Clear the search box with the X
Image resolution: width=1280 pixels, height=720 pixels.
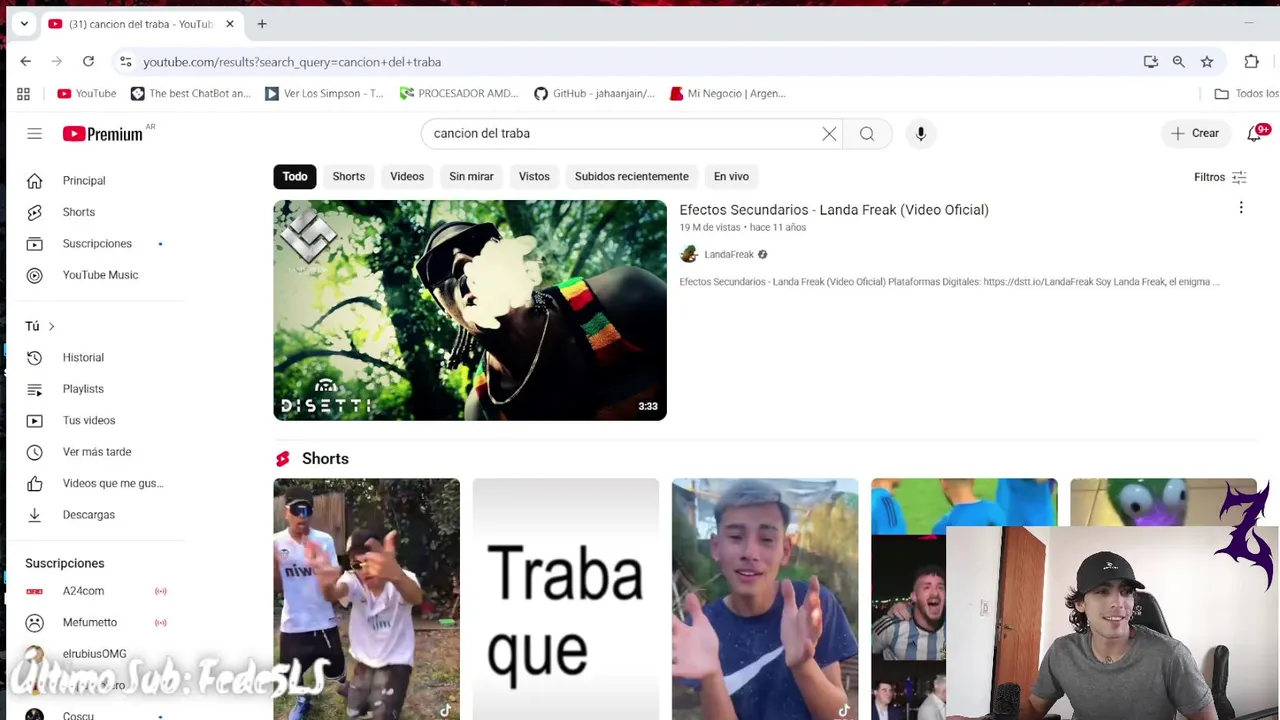point(829,133)
